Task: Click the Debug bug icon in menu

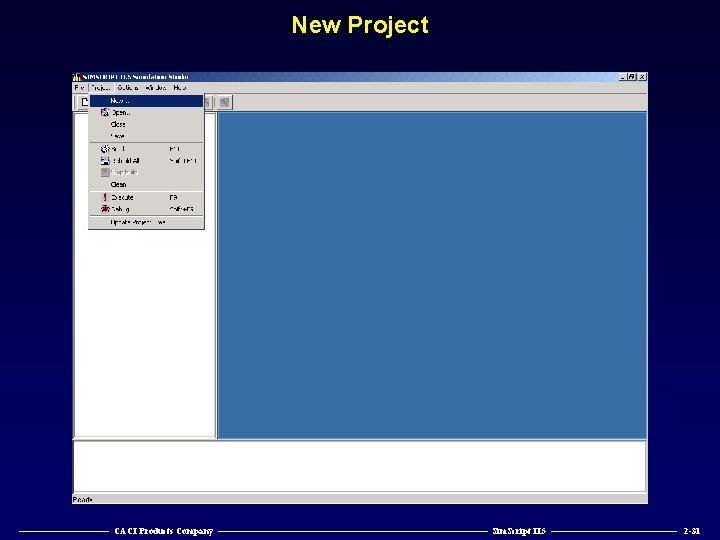Action: 105,209
